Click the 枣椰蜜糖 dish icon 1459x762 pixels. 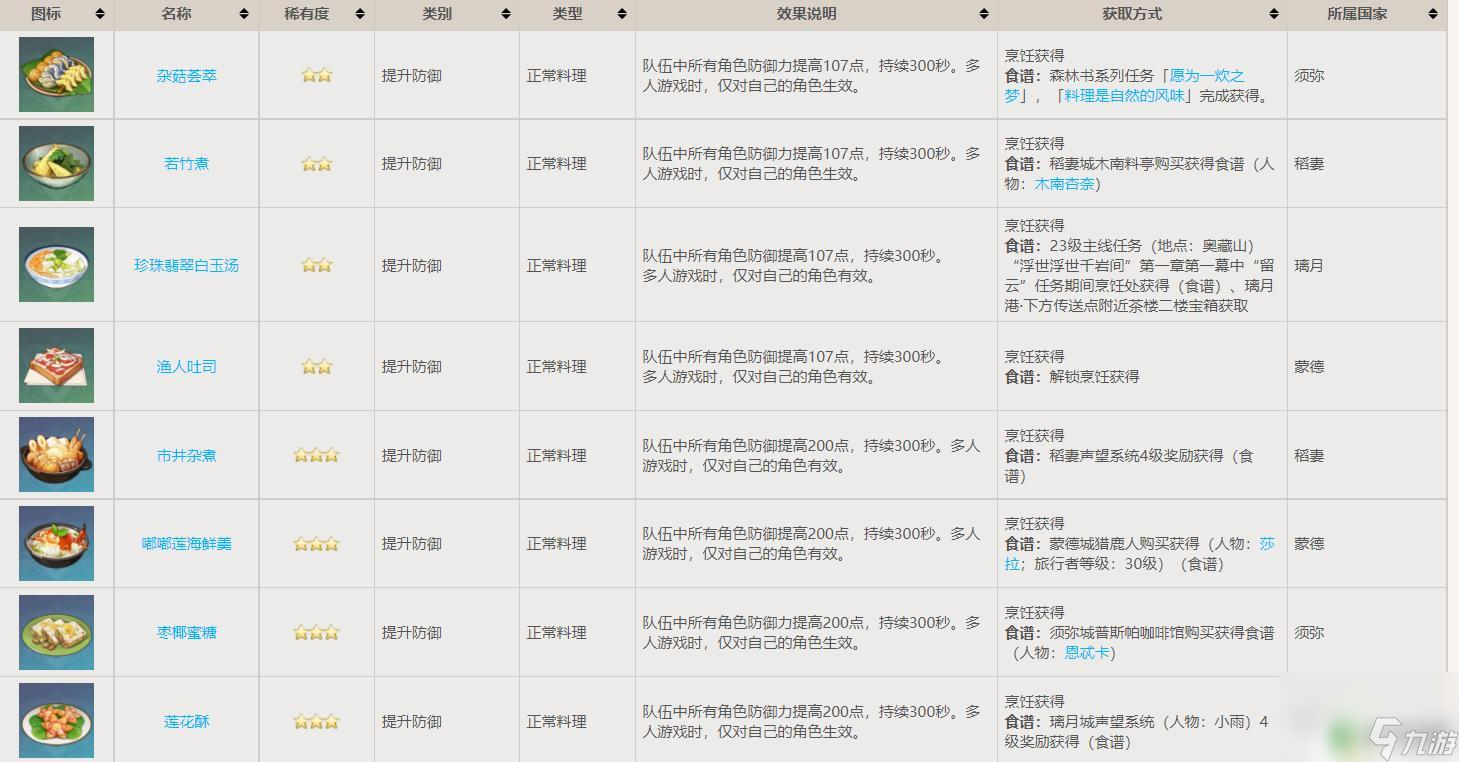pyautogui.click(x=56, y=632)
